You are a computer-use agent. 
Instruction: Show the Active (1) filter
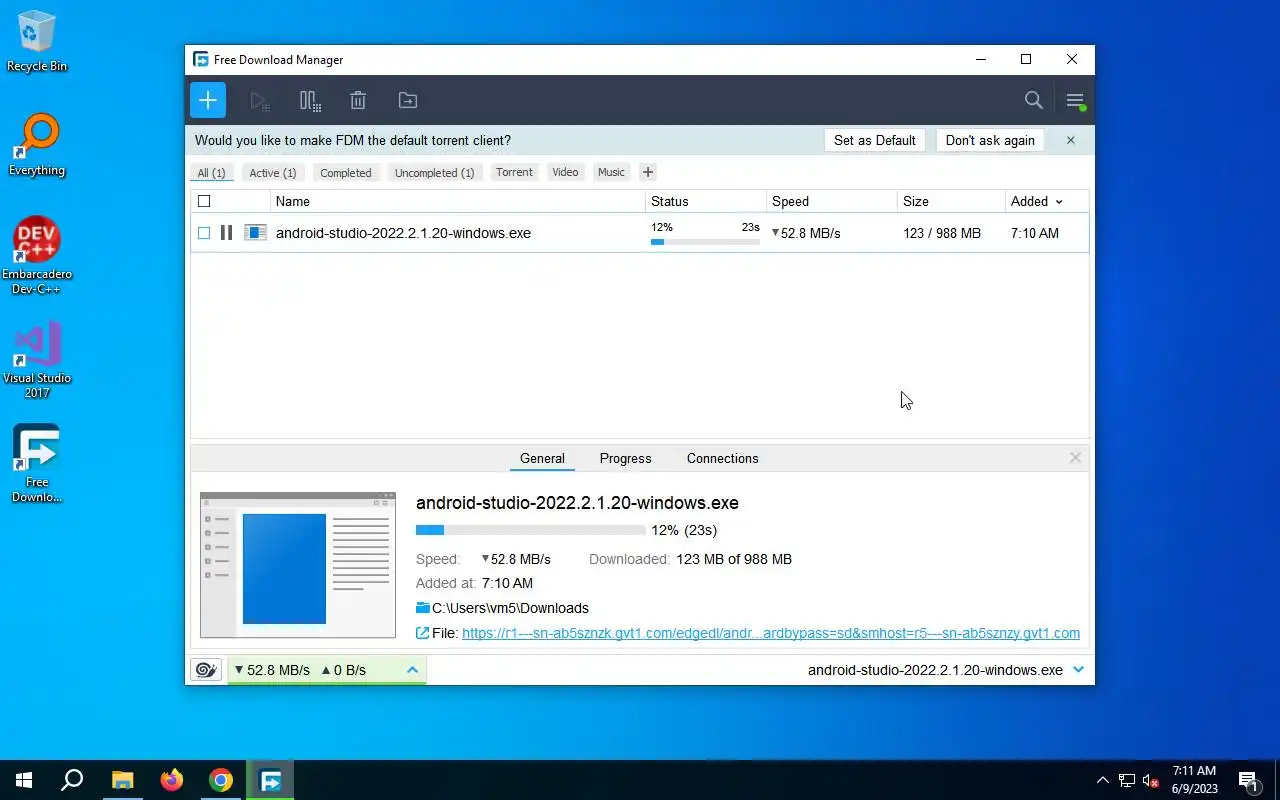273,172
